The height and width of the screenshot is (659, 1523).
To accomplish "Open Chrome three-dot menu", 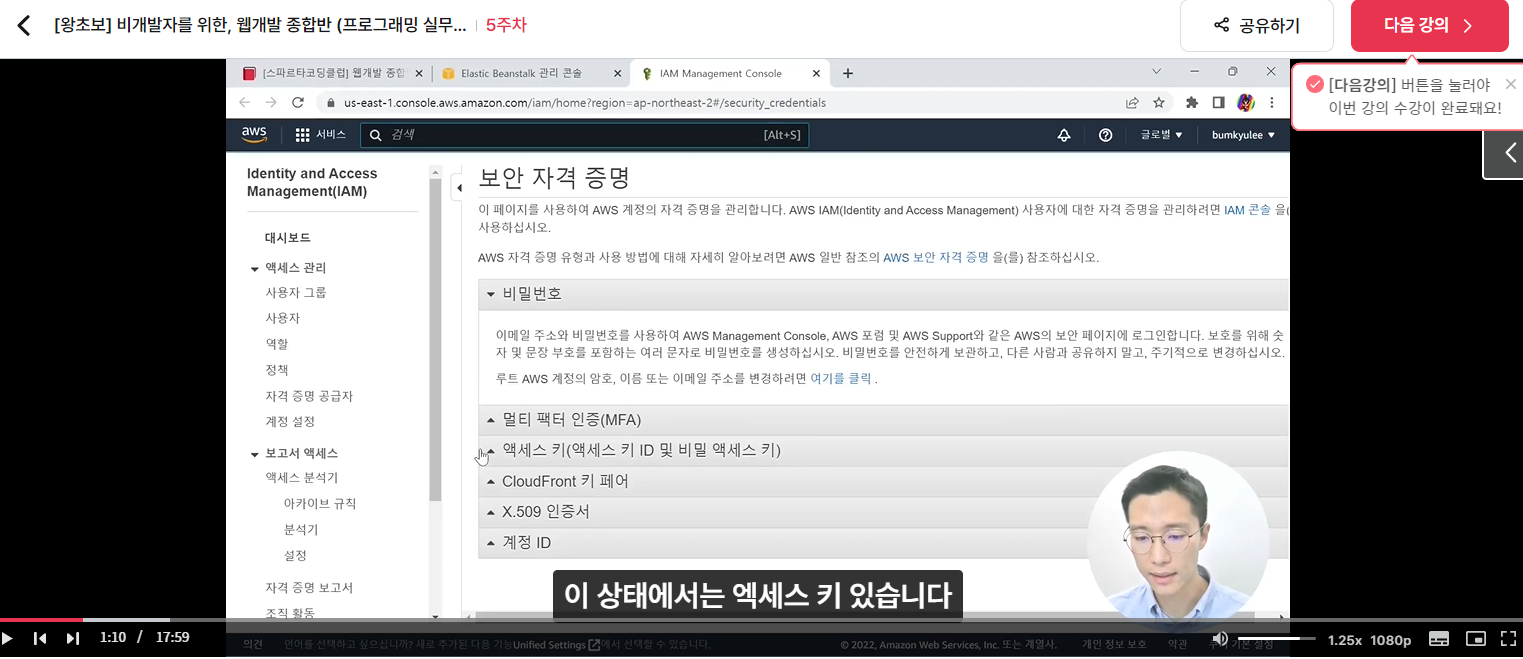I will click(x=1272, y=102).
